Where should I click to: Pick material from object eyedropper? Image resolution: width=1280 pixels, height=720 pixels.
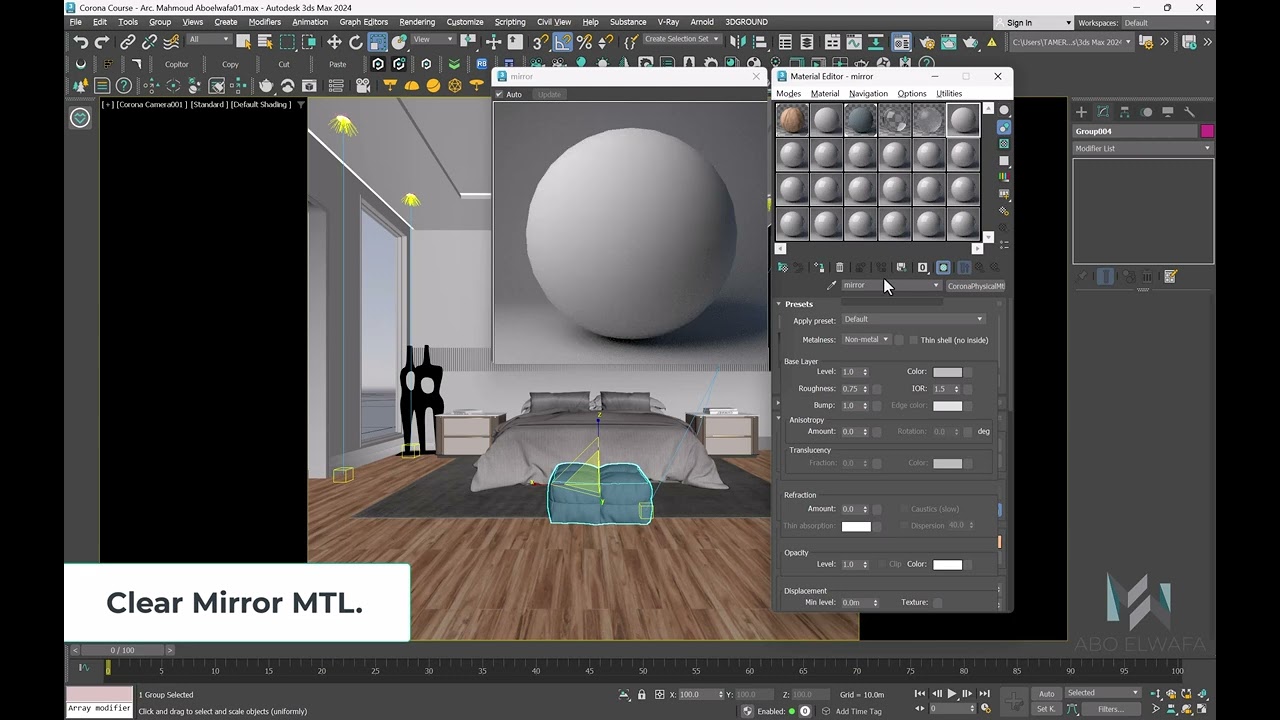point(831,286)
